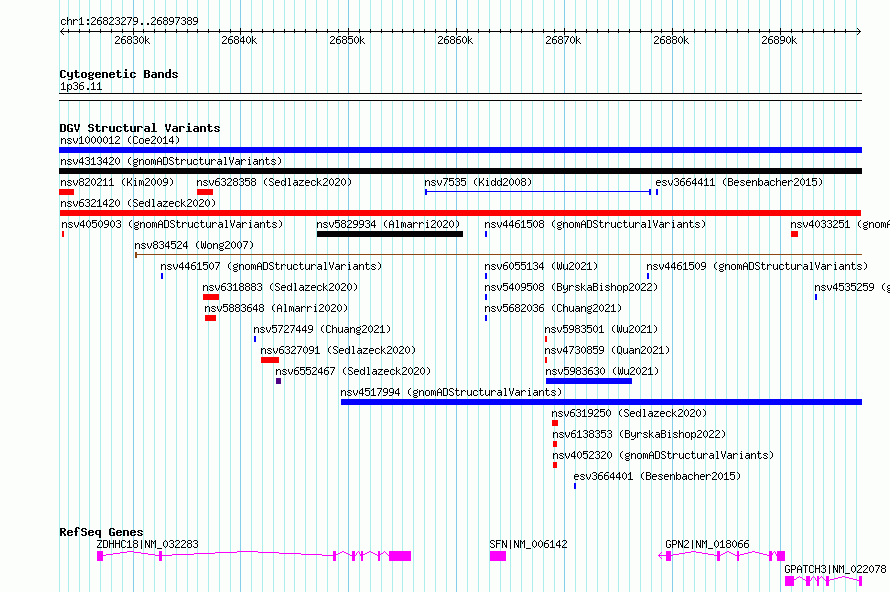Image resolution: width=890 pixels, height=592 pixels.
Task: Click the GPN2|NM_018066 gene label
Action: pos(707,544)
